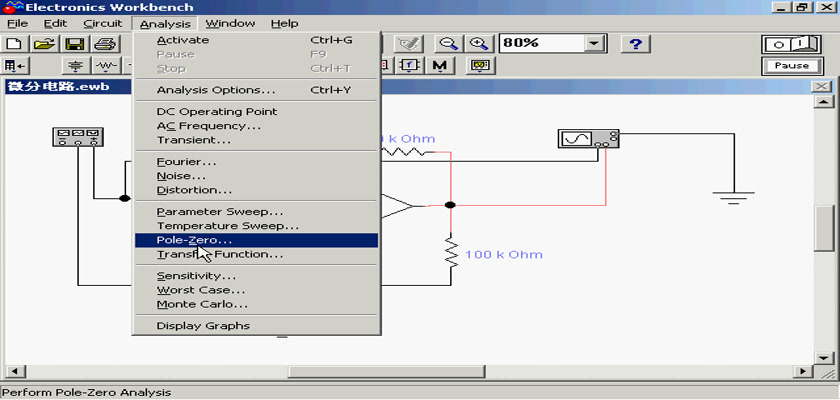Image resolution: width=840 pixels, height=400 pixels.
Task: Click the horizontal scrollbar thumb
Action: point(386,371)
